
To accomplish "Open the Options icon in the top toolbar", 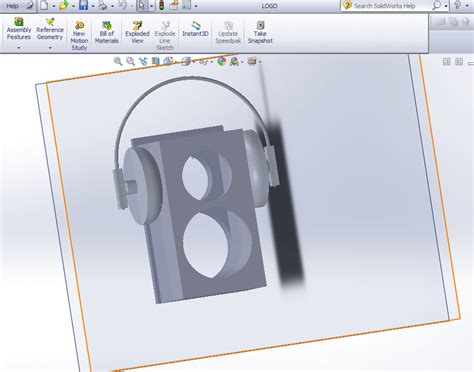I will click(x=186, y=5).
